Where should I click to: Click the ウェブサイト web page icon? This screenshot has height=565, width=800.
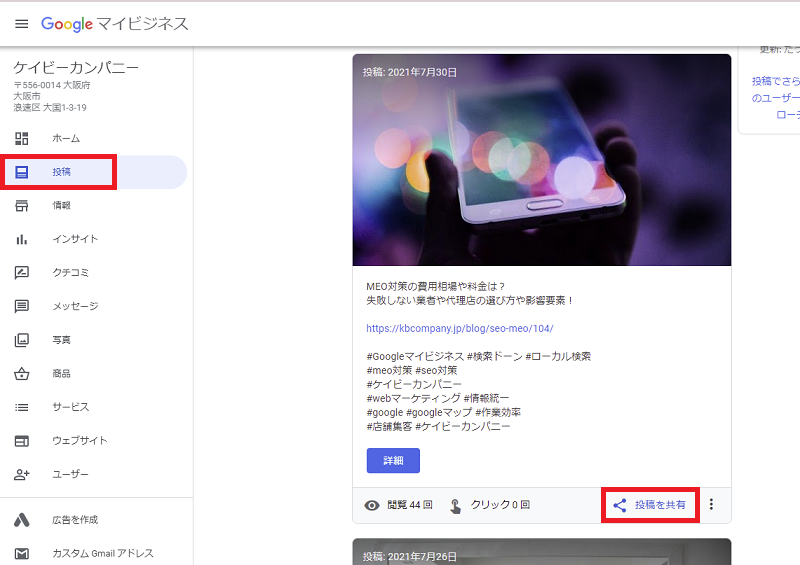point(21,441)
